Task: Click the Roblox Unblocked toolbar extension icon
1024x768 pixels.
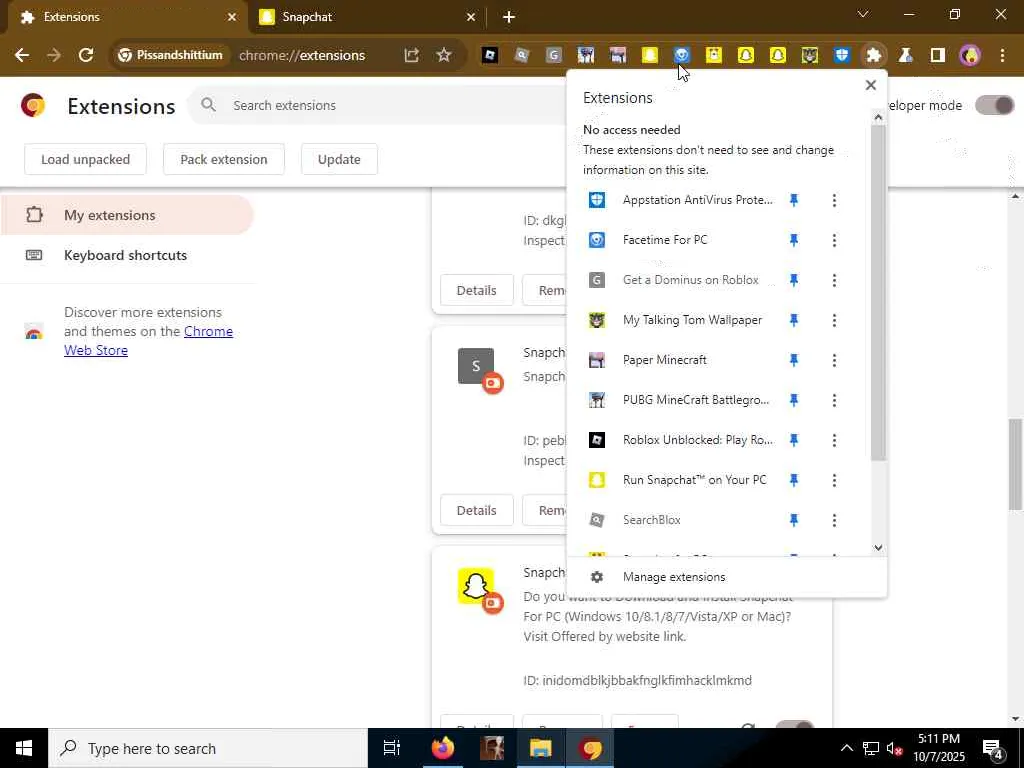Action: (490, 56)
